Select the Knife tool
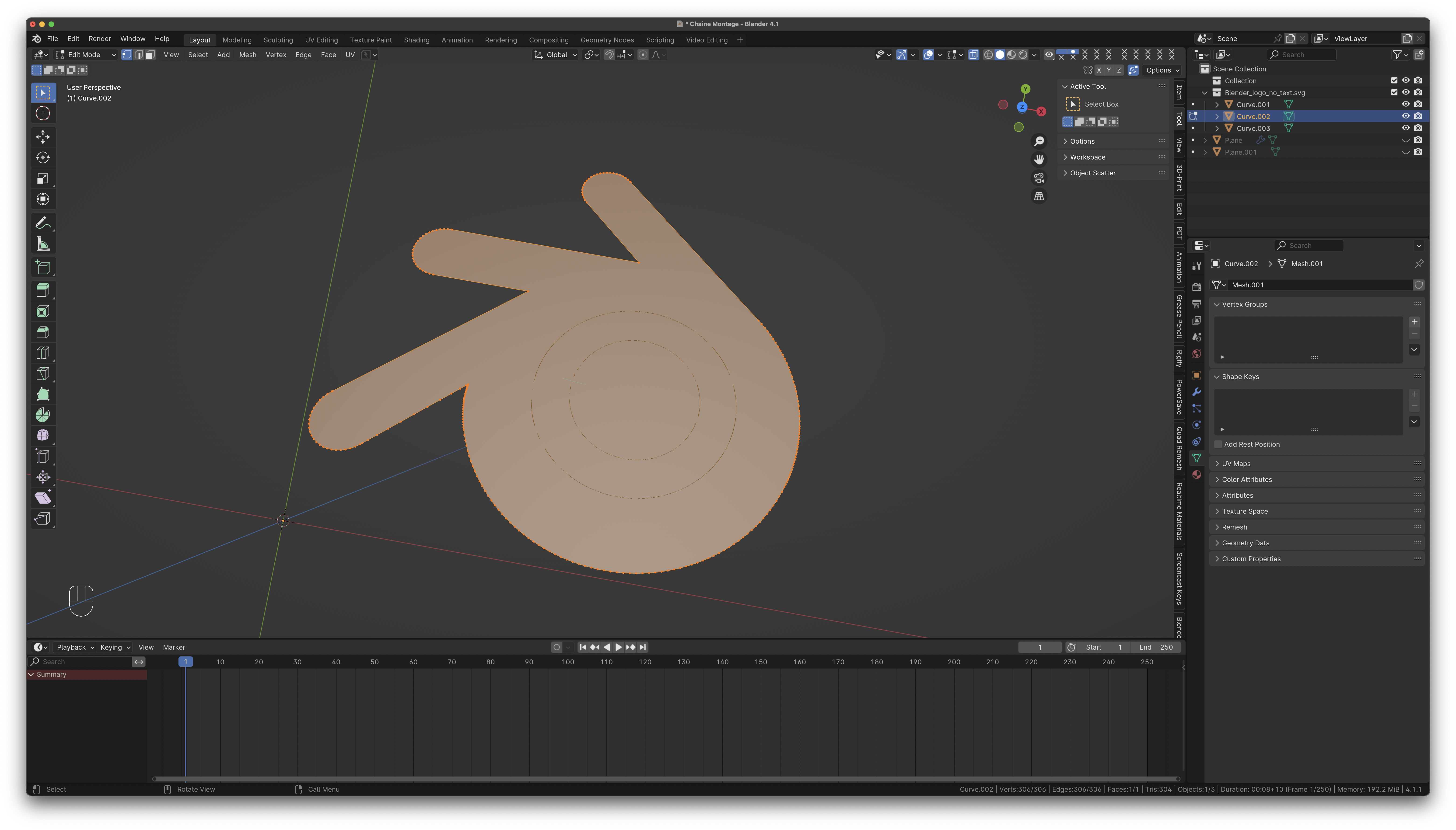1456x830 pixels. [43, 374]
